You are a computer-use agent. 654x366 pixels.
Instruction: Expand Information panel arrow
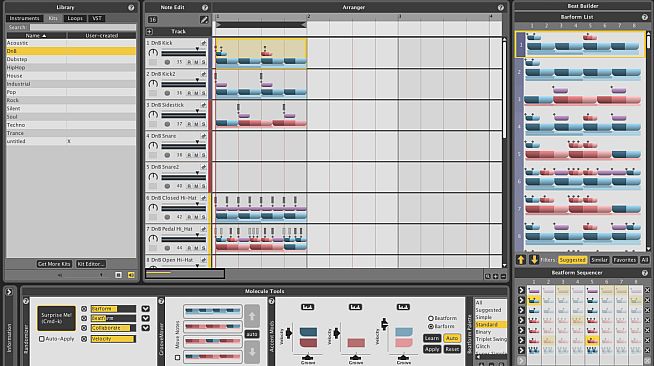(x=9, y=292)
